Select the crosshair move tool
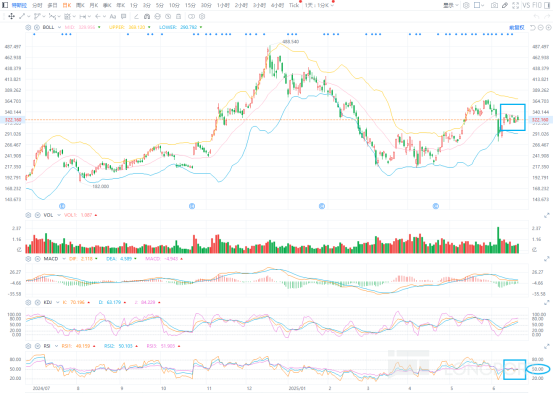553x394 pixels. (x=11, y=16)
